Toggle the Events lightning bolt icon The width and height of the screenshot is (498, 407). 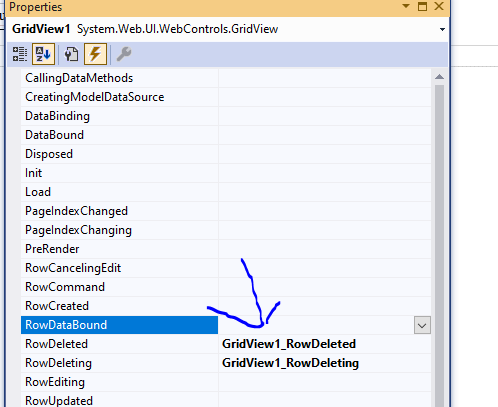95,54
